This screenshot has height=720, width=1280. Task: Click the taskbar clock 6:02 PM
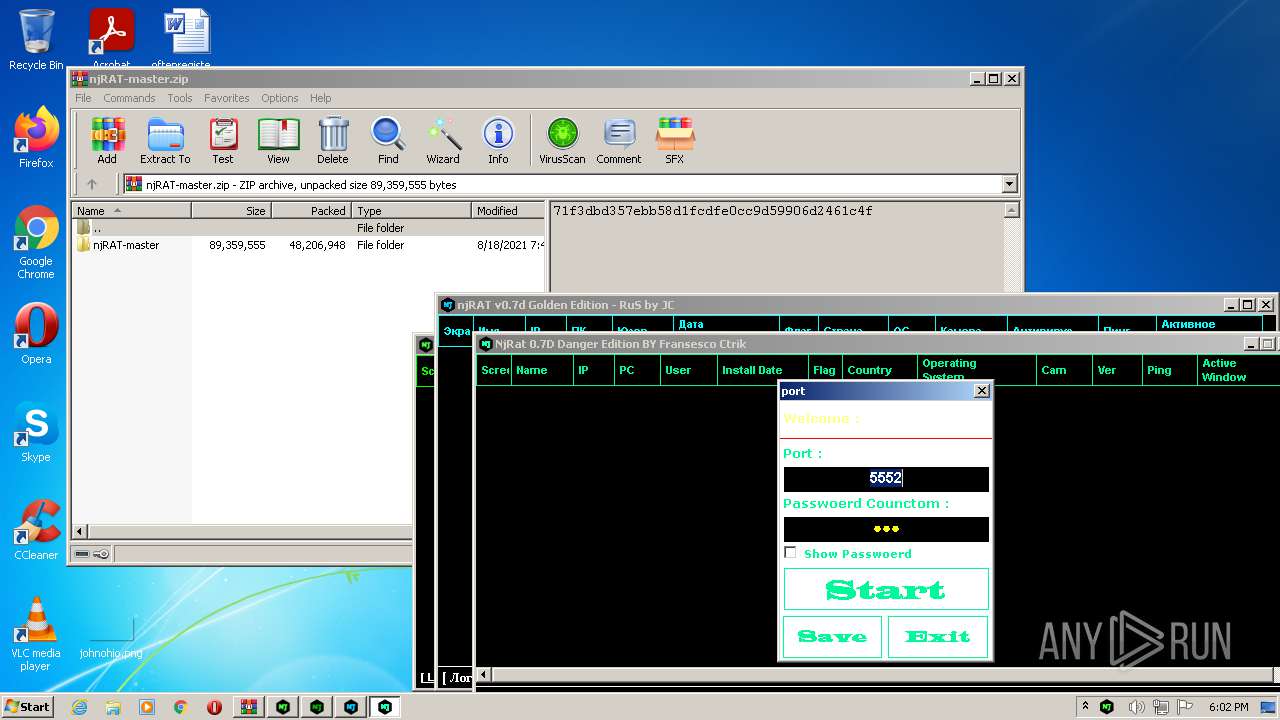(1228, 707)
